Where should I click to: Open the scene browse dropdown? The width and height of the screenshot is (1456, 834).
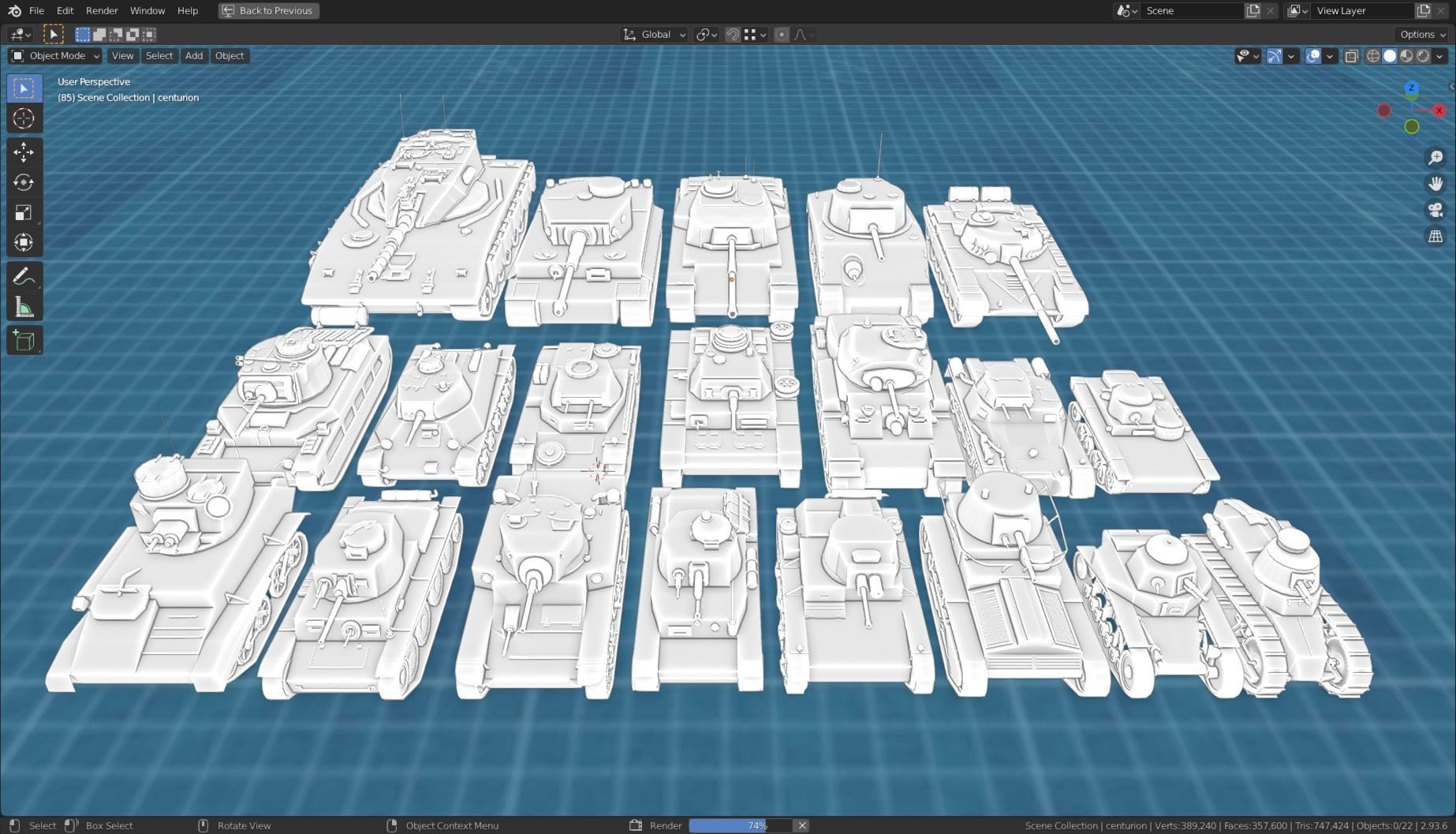(1126, 10)
